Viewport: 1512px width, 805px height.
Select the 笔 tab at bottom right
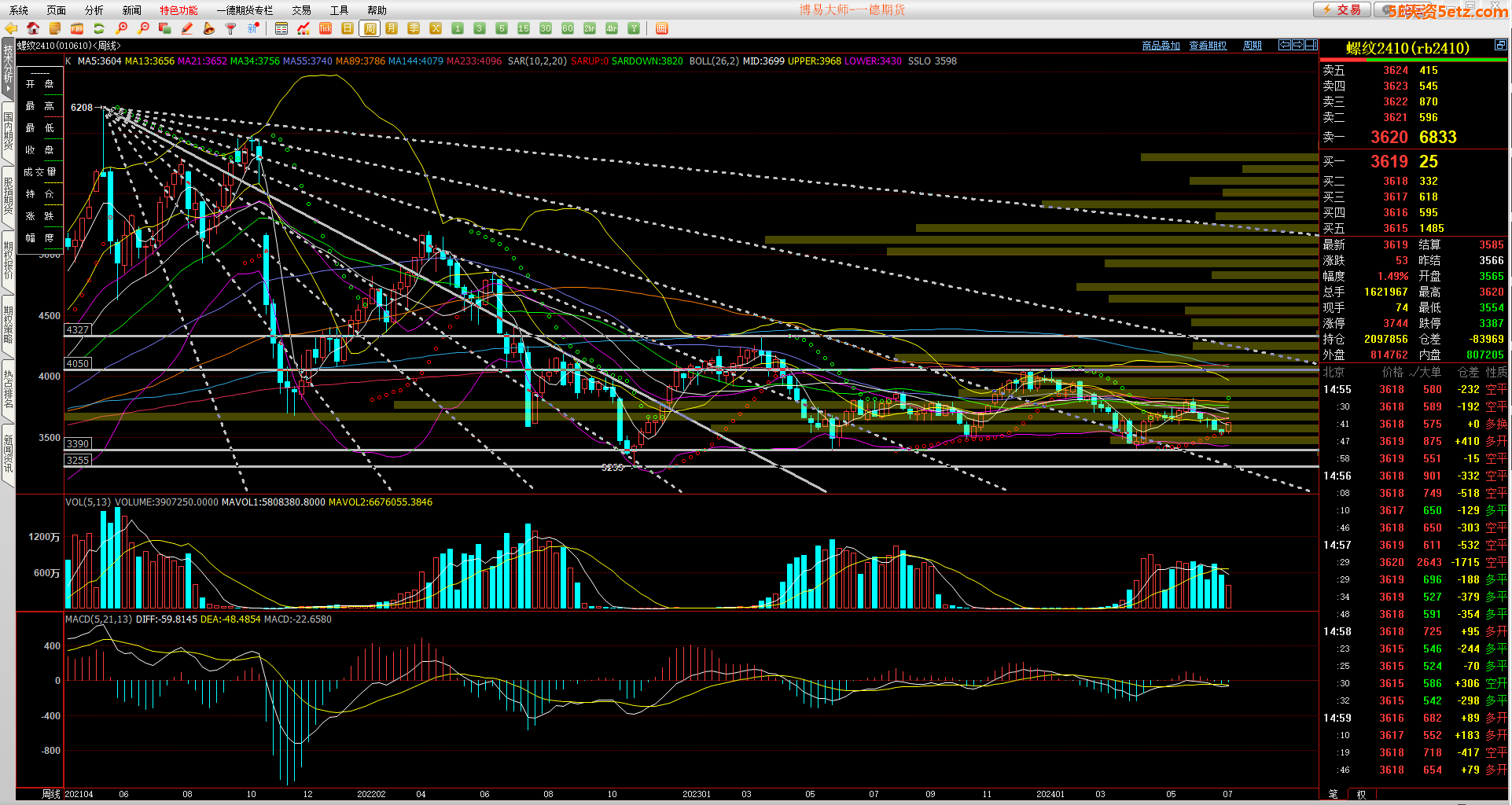coord(1334,794)
